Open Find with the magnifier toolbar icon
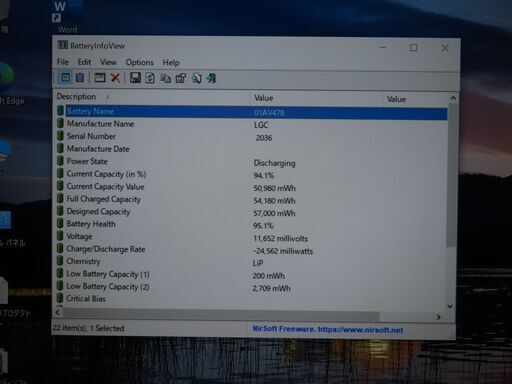The height and width of the screenshot is (384, 512). (x=196, y=78)
